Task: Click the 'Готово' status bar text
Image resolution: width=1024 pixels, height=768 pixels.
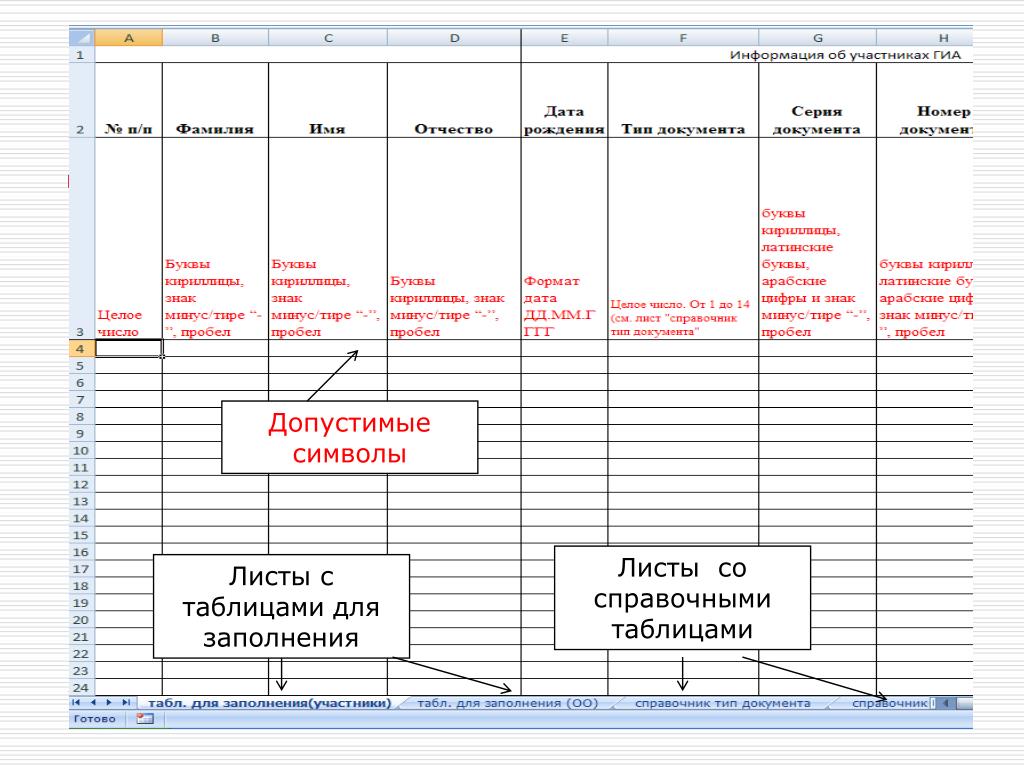Action: (95, 719)
